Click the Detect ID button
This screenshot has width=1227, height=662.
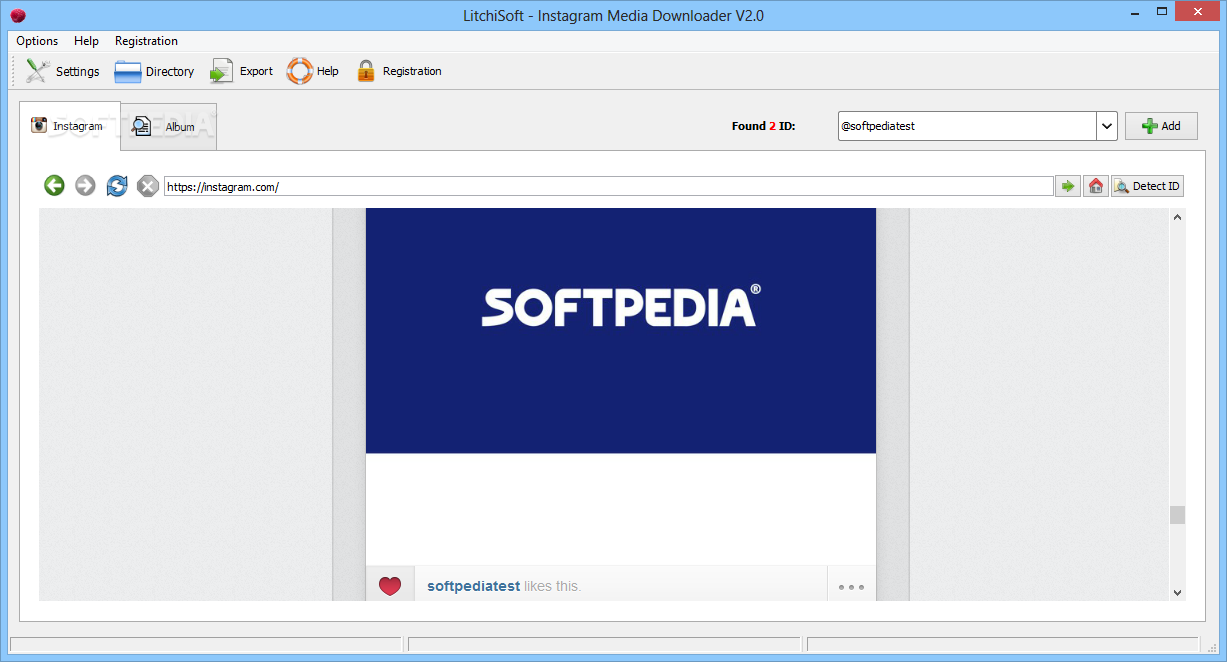(x=1147, y=186)
